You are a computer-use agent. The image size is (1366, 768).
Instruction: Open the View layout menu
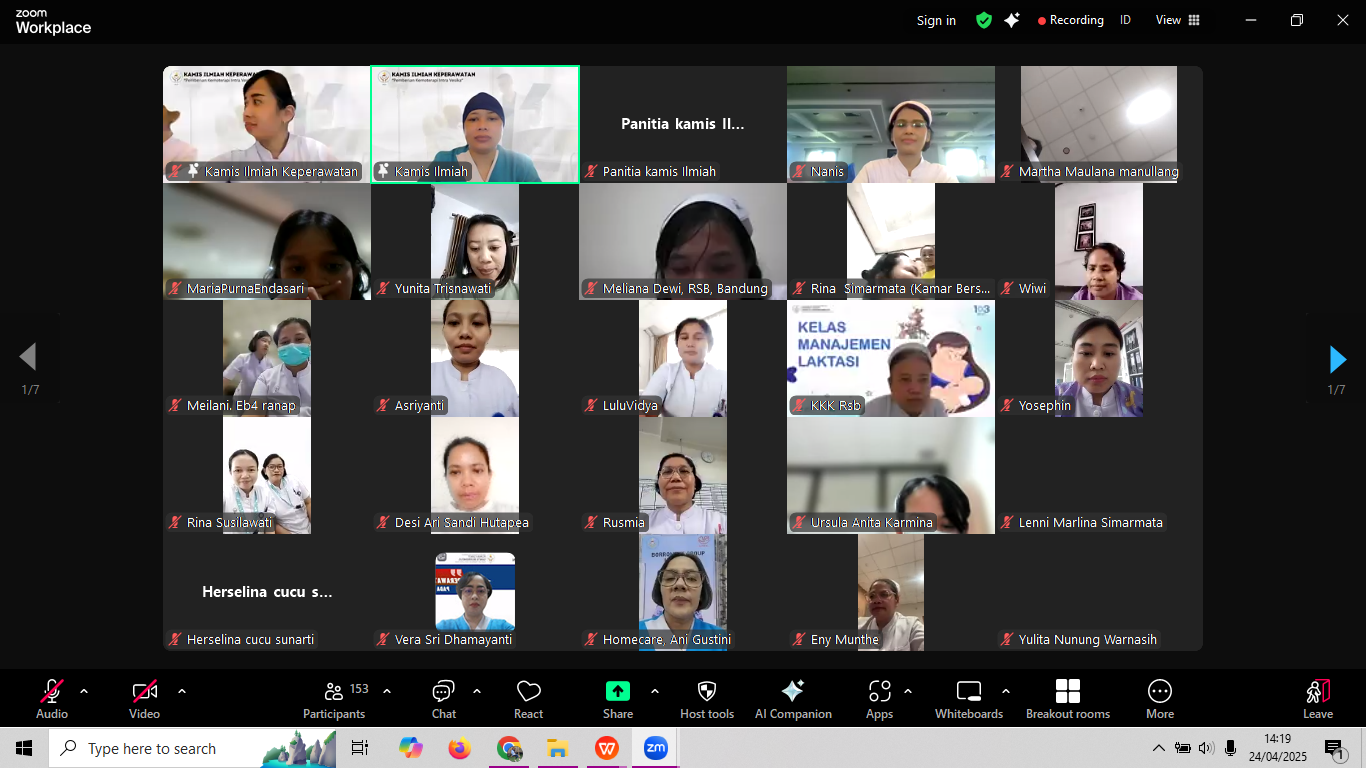coord(1177,20)
